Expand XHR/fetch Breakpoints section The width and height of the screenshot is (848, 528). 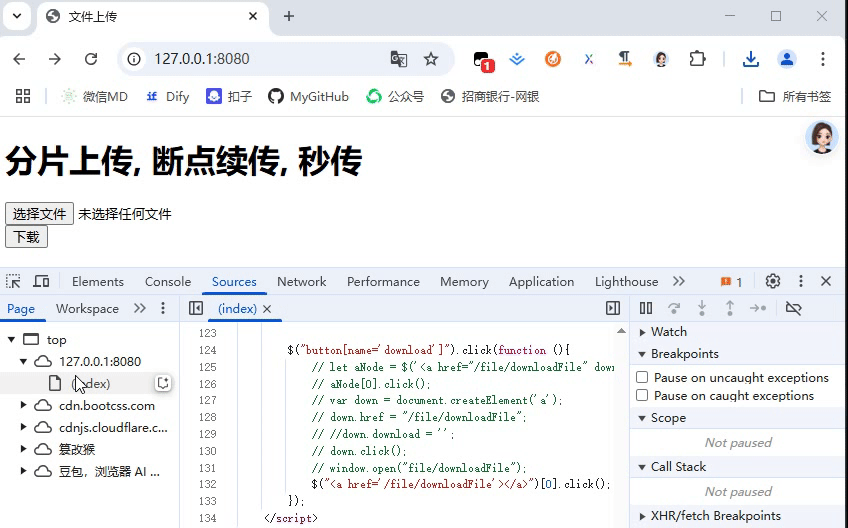point(642,516)
